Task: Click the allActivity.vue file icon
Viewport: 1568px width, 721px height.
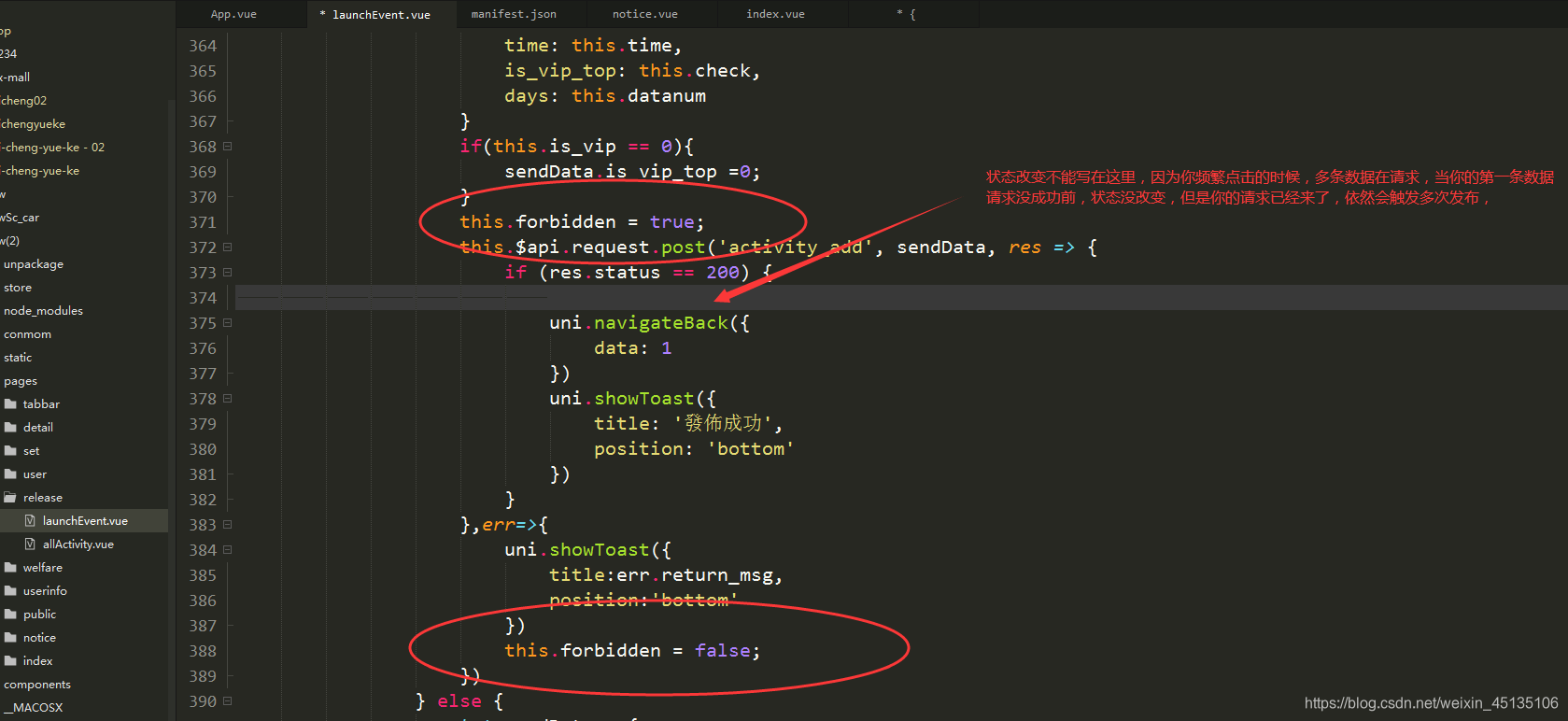Action: [30, 544]
